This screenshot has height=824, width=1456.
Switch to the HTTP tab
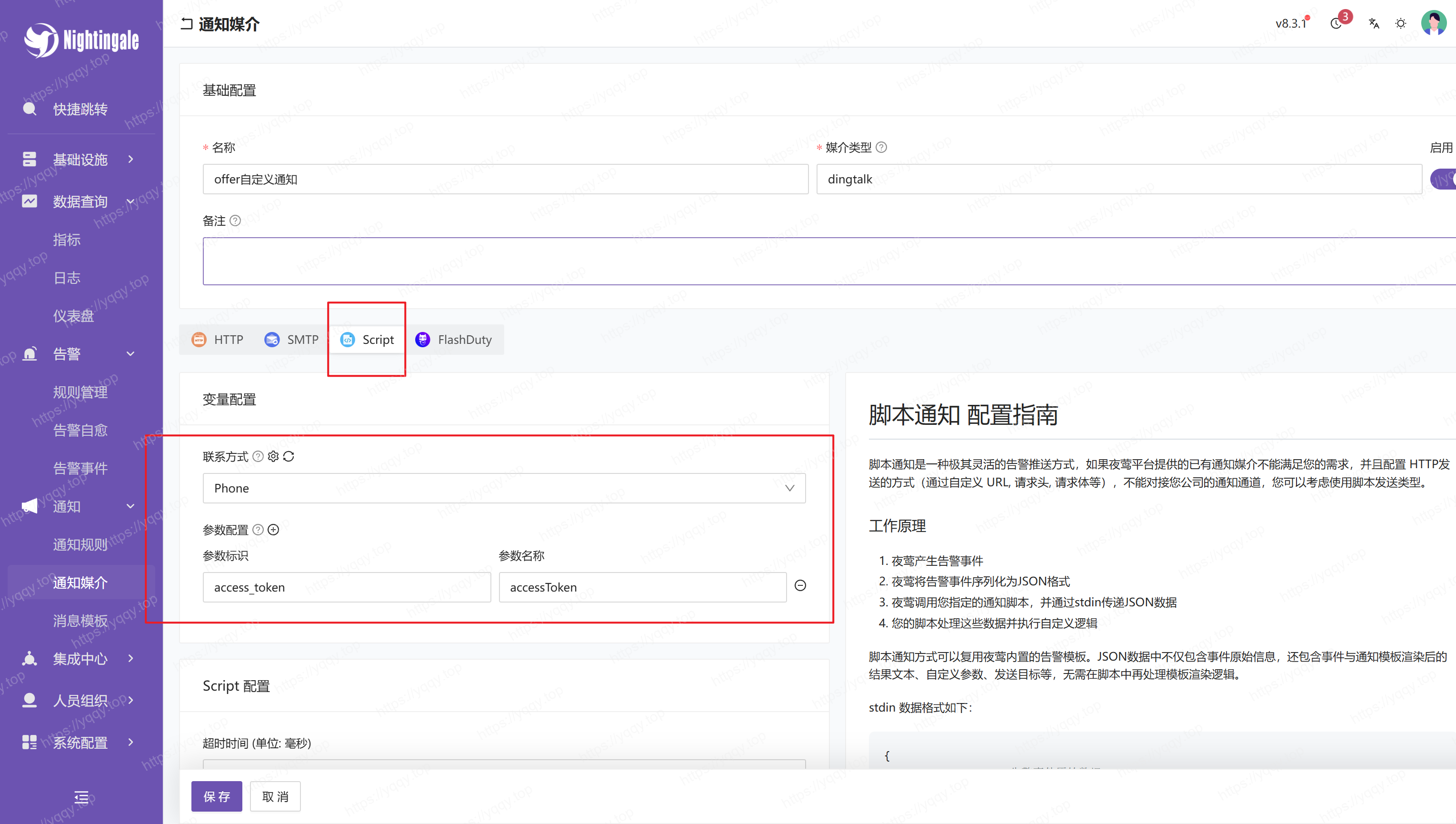(x=218, y=340)
